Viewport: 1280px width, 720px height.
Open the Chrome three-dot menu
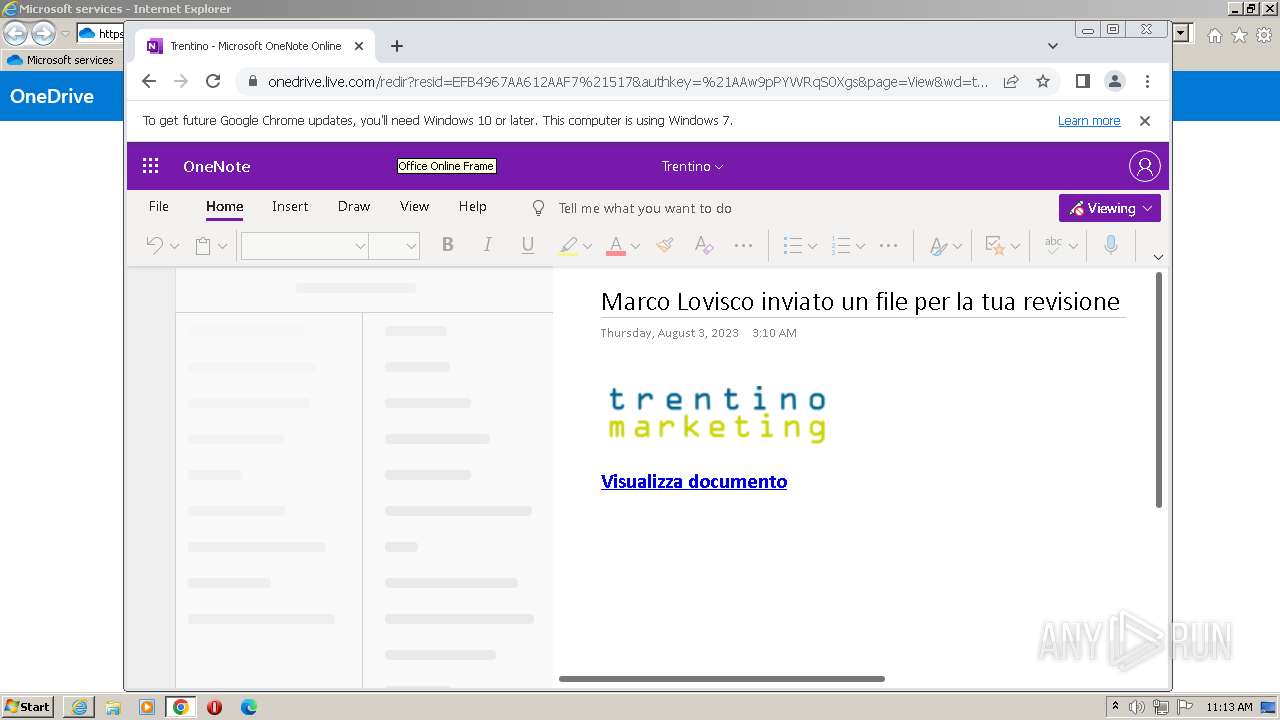(1147, 81)
